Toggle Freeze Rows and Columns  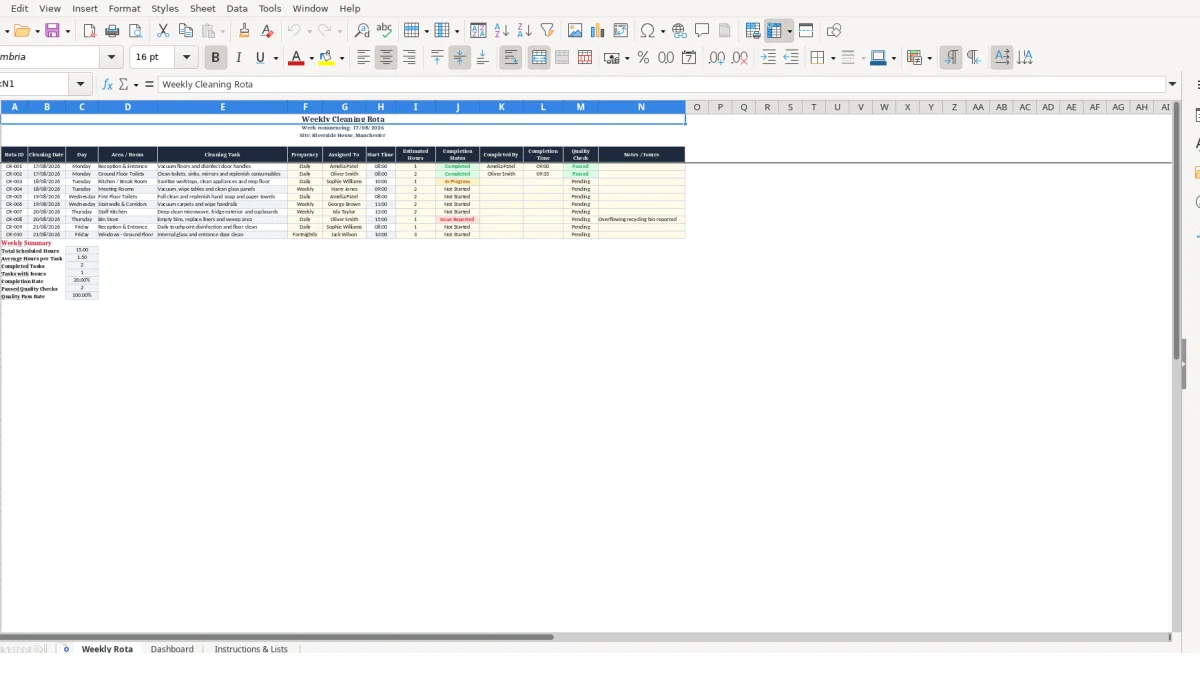pos(774,31)
